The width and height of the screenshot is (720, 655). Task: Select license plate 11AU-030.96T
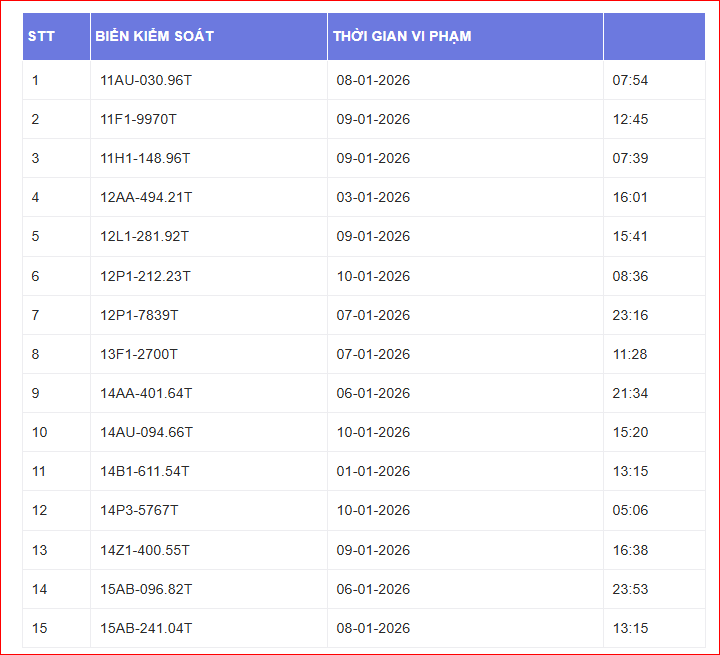(146, 80)
